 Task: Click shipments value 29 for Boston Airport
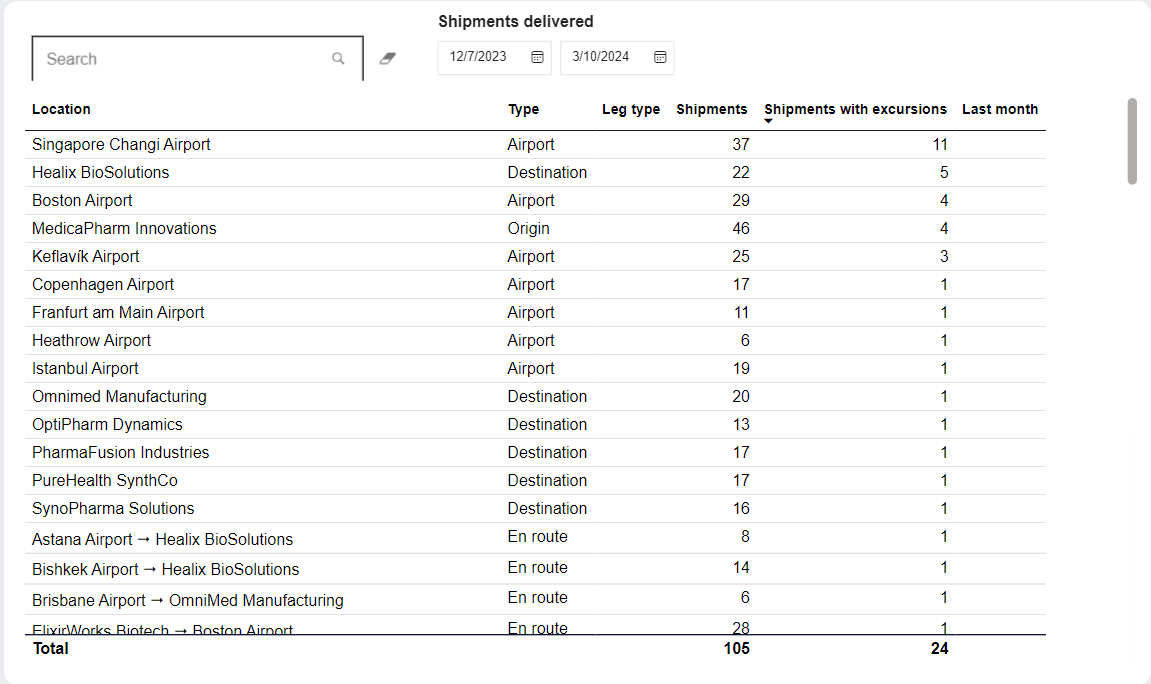pyautogui.click(x=740, y=200)
